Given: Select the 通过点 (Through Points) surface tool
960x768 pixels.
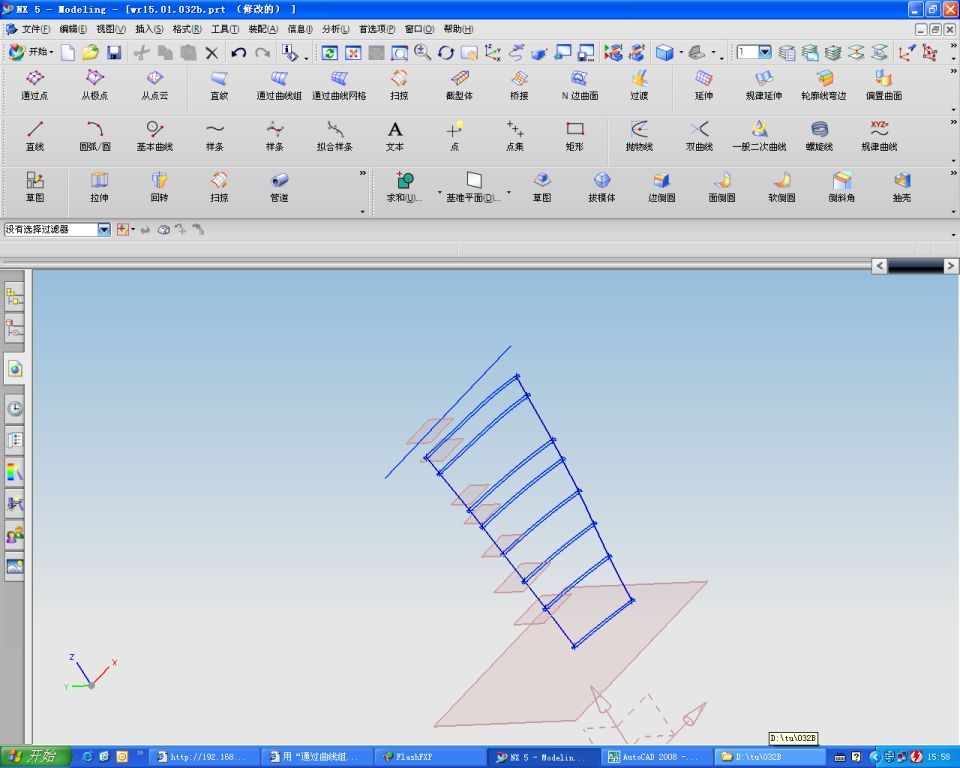Looking at the screenshot, I should (34, 86).
